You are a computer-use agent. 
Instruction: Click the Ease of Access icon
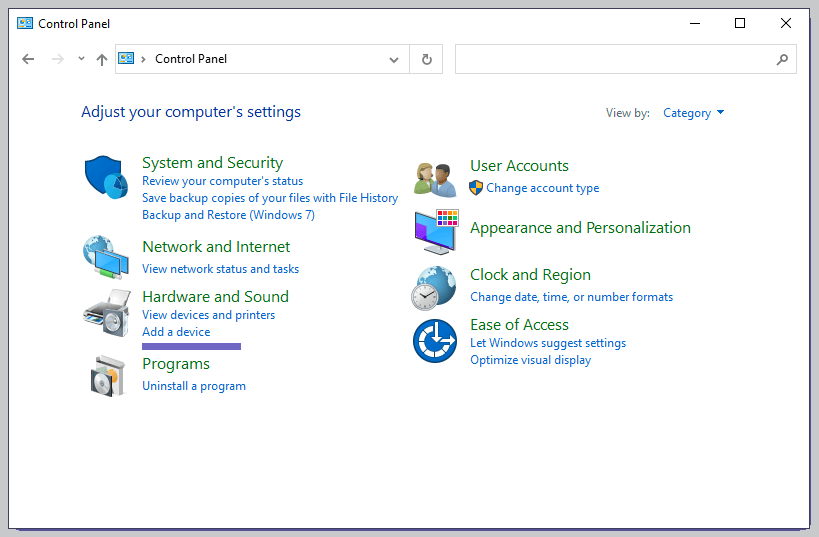[435, 341]
